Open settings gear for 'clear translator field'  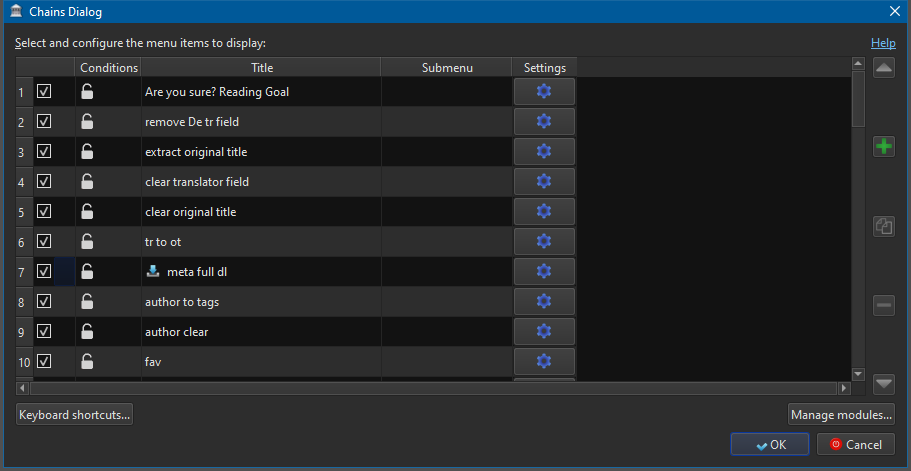coord(544,181)
